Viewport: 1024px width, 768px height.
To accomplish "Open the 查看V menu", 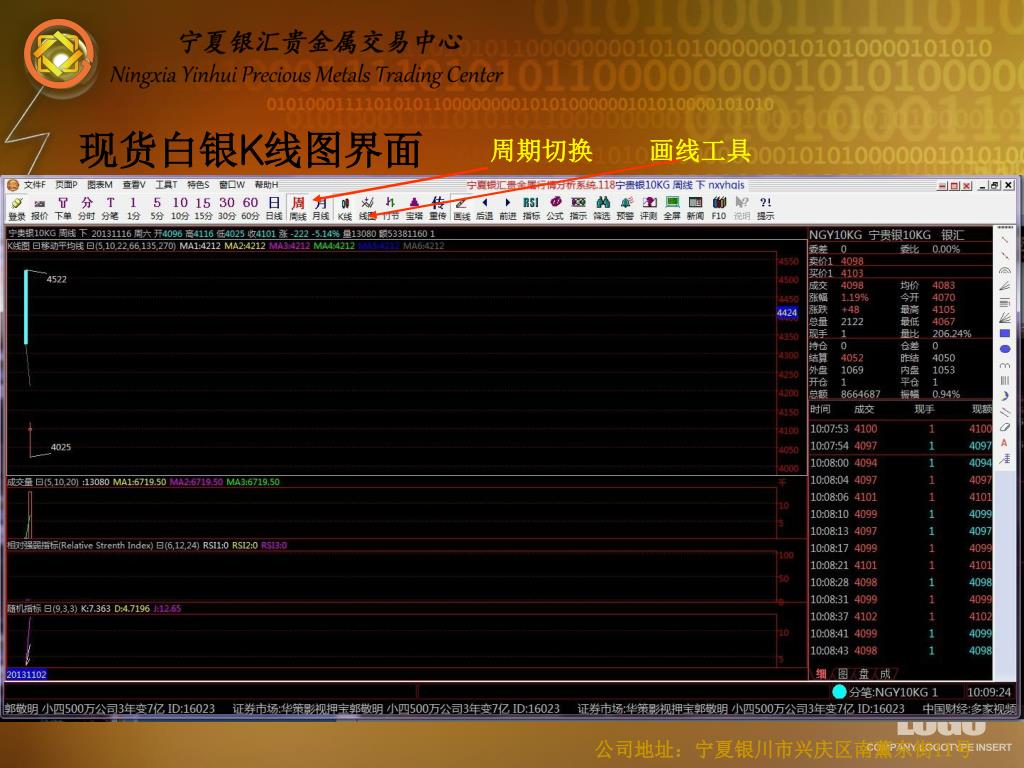I will [134, 185].
